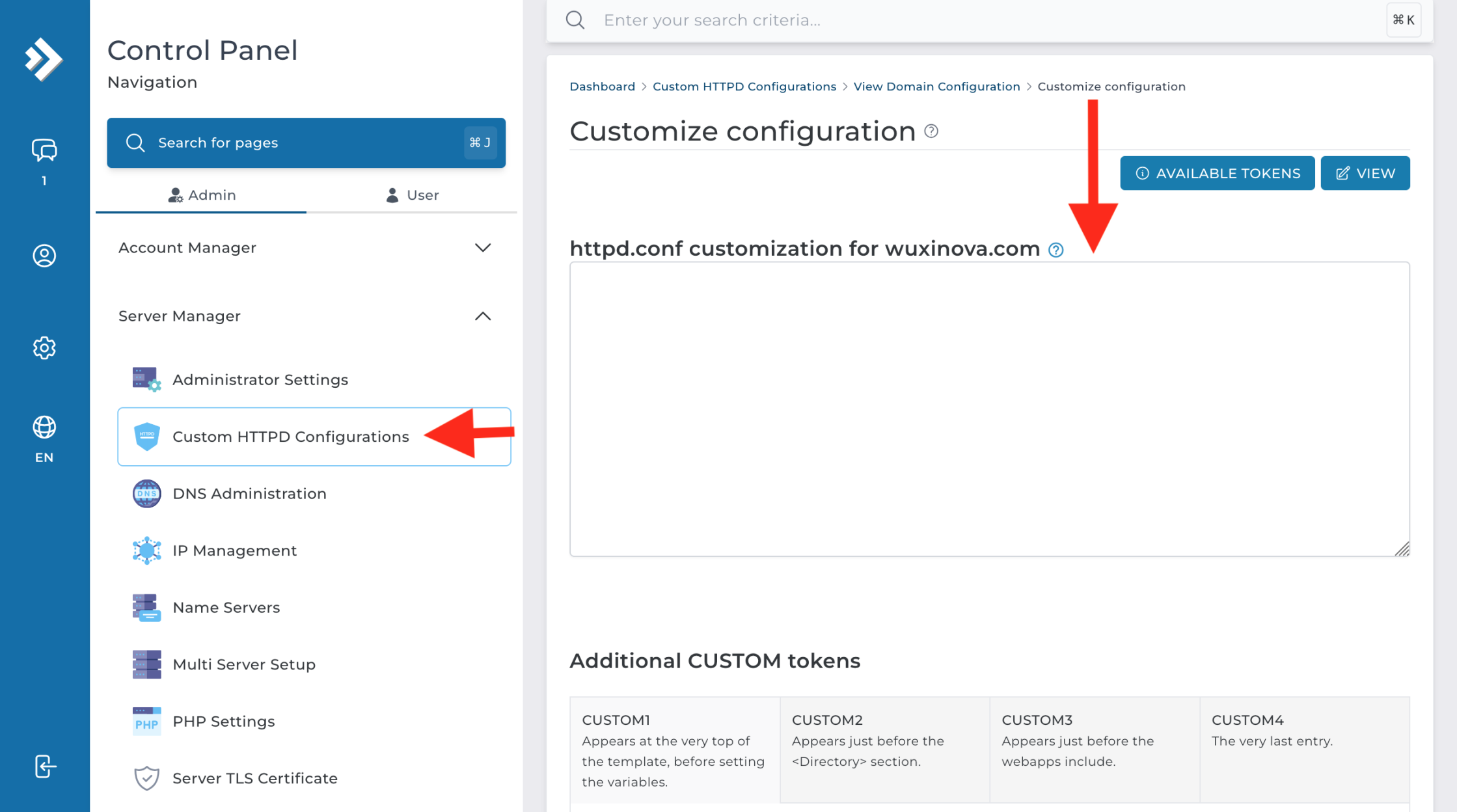Viewport: 1457px width, 812px height.
Task: Click the DNS Administration globe icon
Action: click(x=146, y=494)
